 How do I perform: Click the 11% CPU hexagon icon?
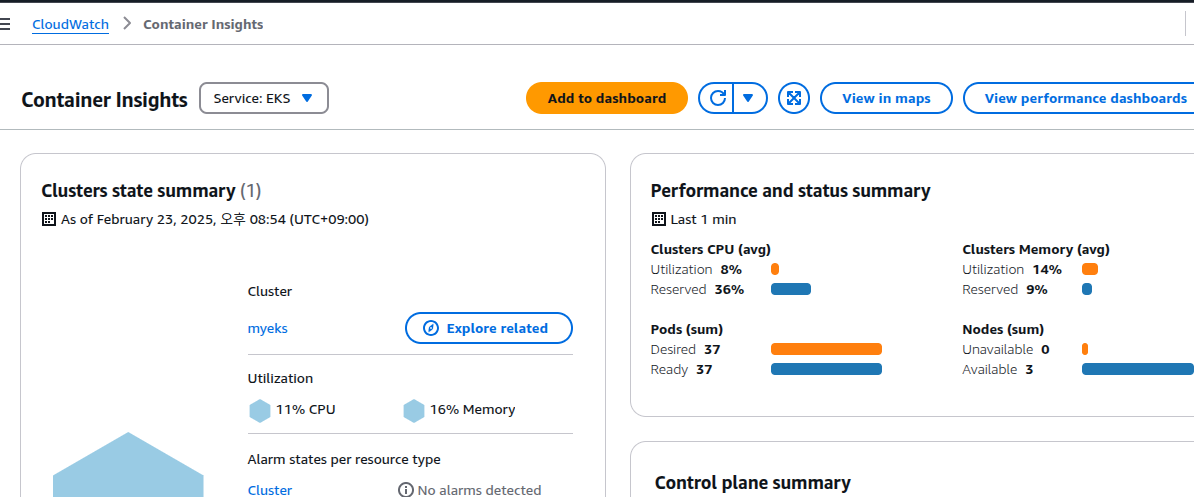point(260,410)
